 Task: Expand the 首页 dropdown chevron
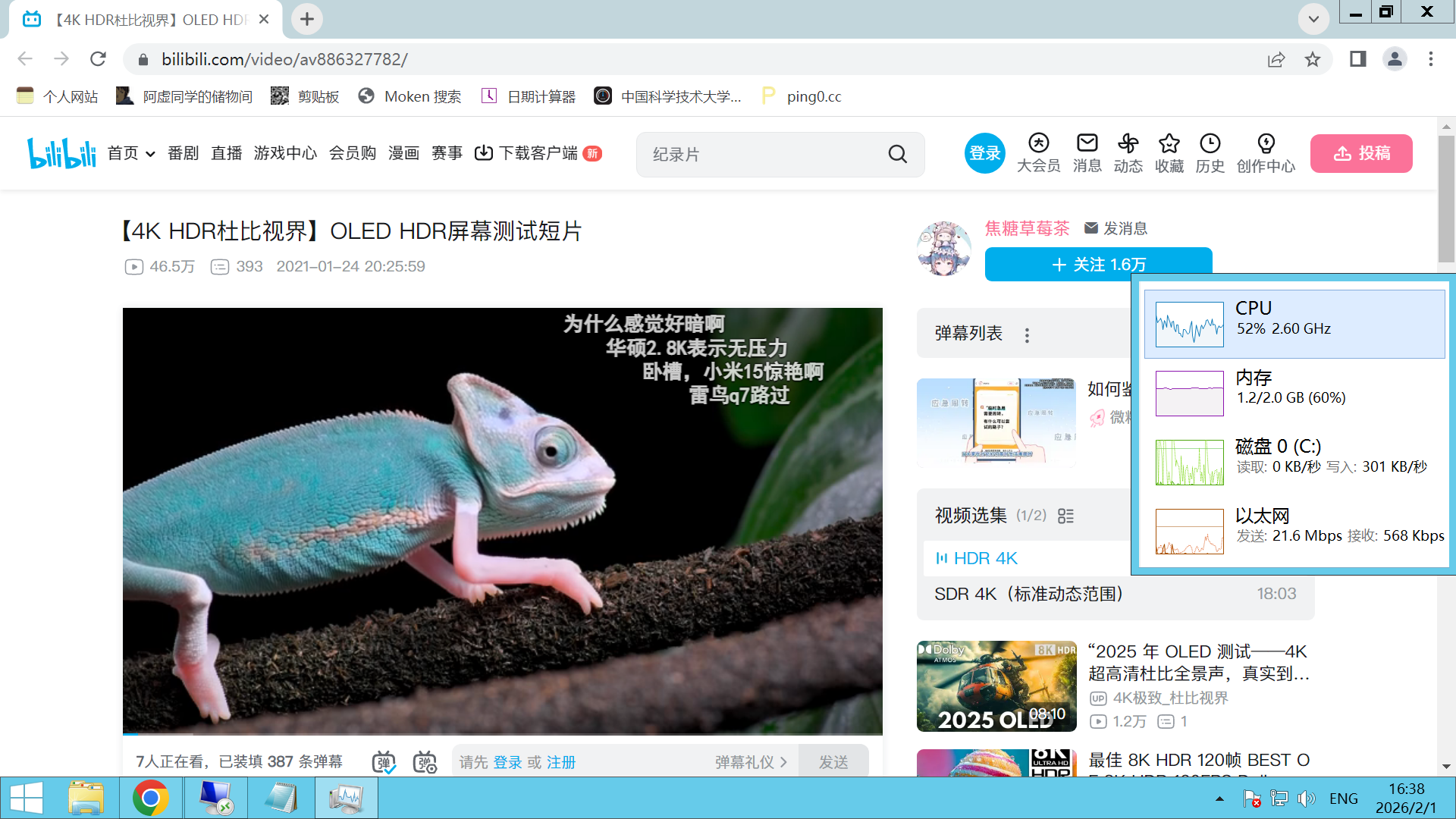click(149, 153)
